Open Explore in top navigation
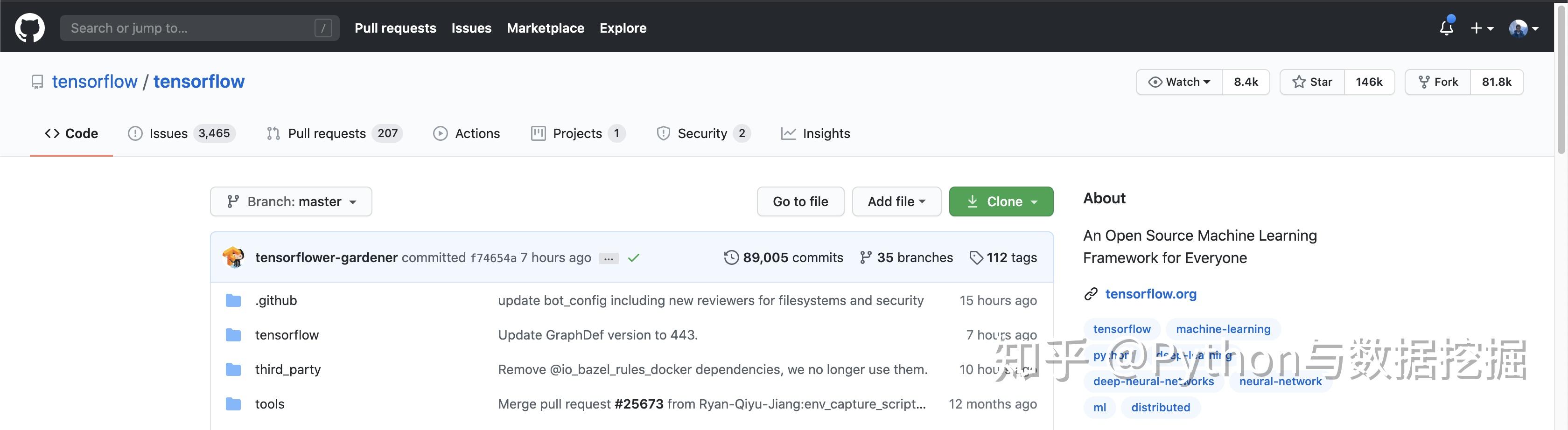The height and width of the screenshot is (430, 1568). pos(623,28)
